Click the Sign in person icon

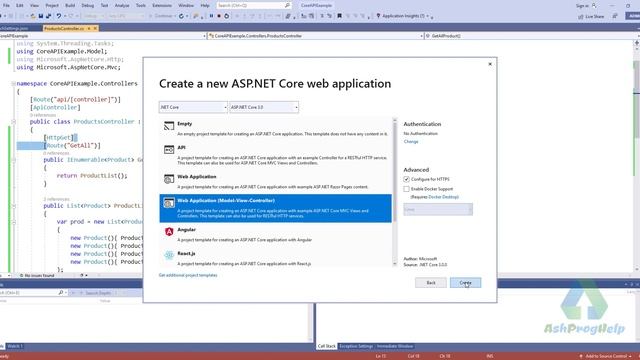(x=594, y=6)
